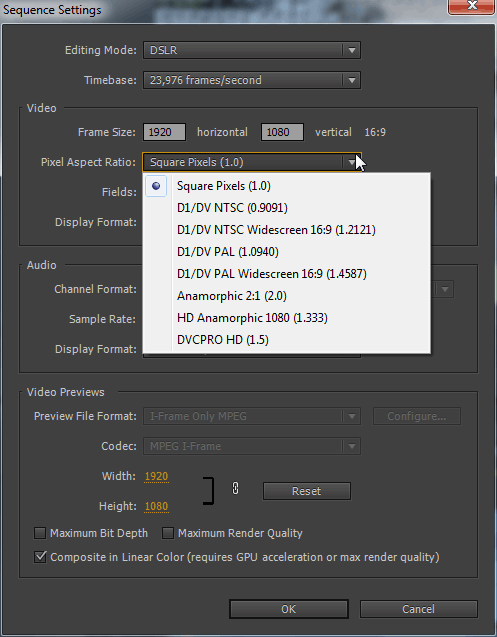Viewport: 497px width, 637px height.
Task: Open the Codec dropdown showing MPEG I-Frame
Action: (252, 446)
